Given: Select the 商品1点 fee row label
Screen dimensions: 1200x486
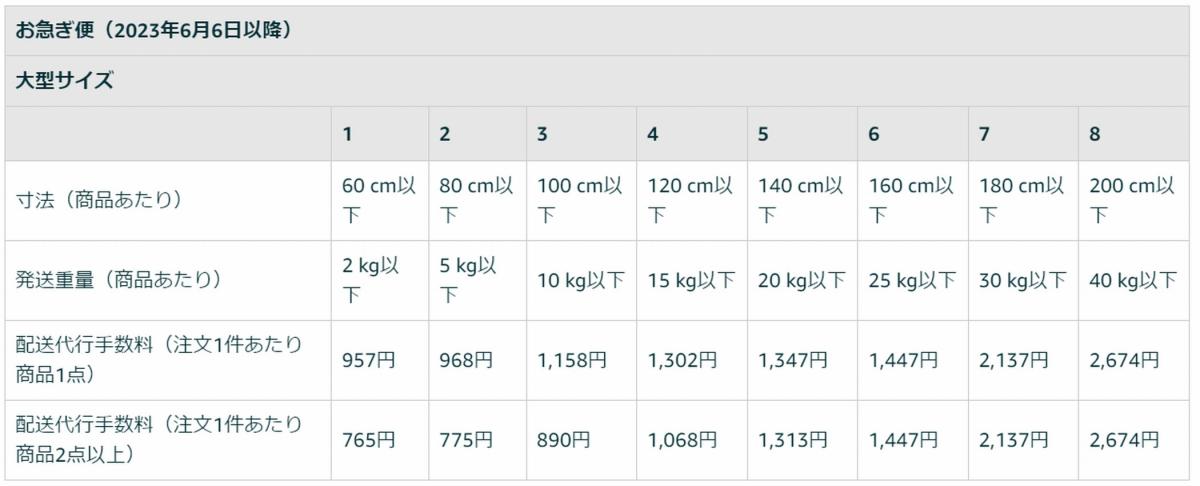Looking at the screenshot, I should point(158,359).
